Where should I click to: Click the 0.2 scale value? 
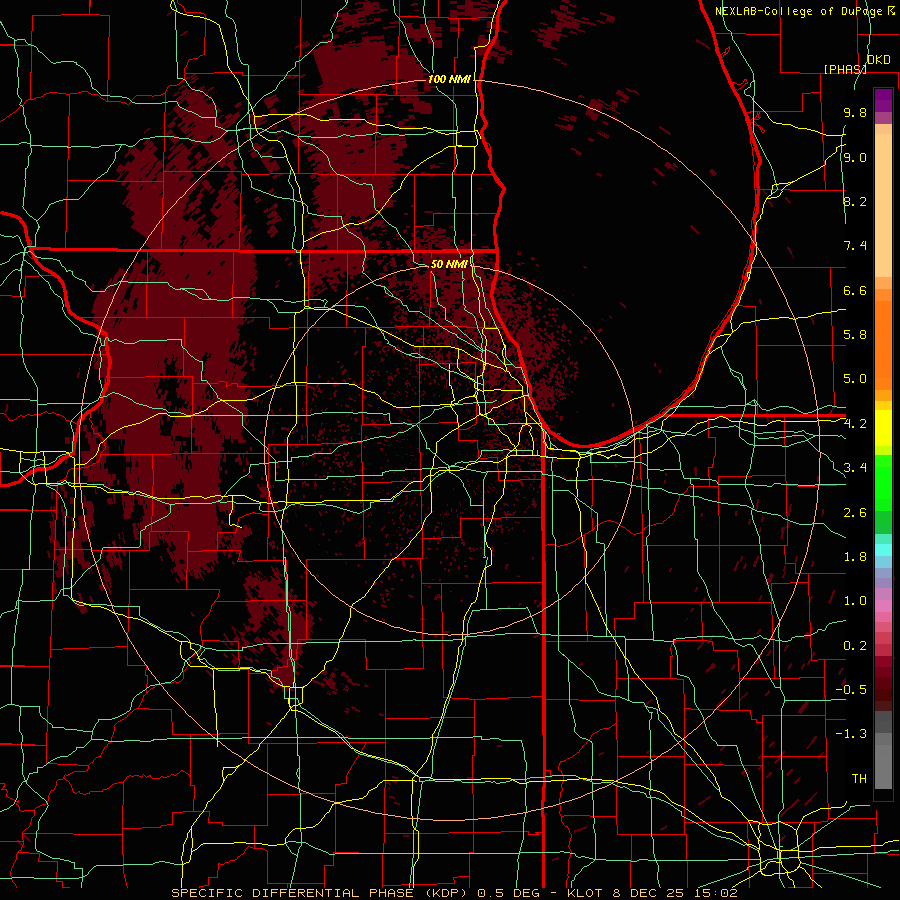[x=855, y=646]
